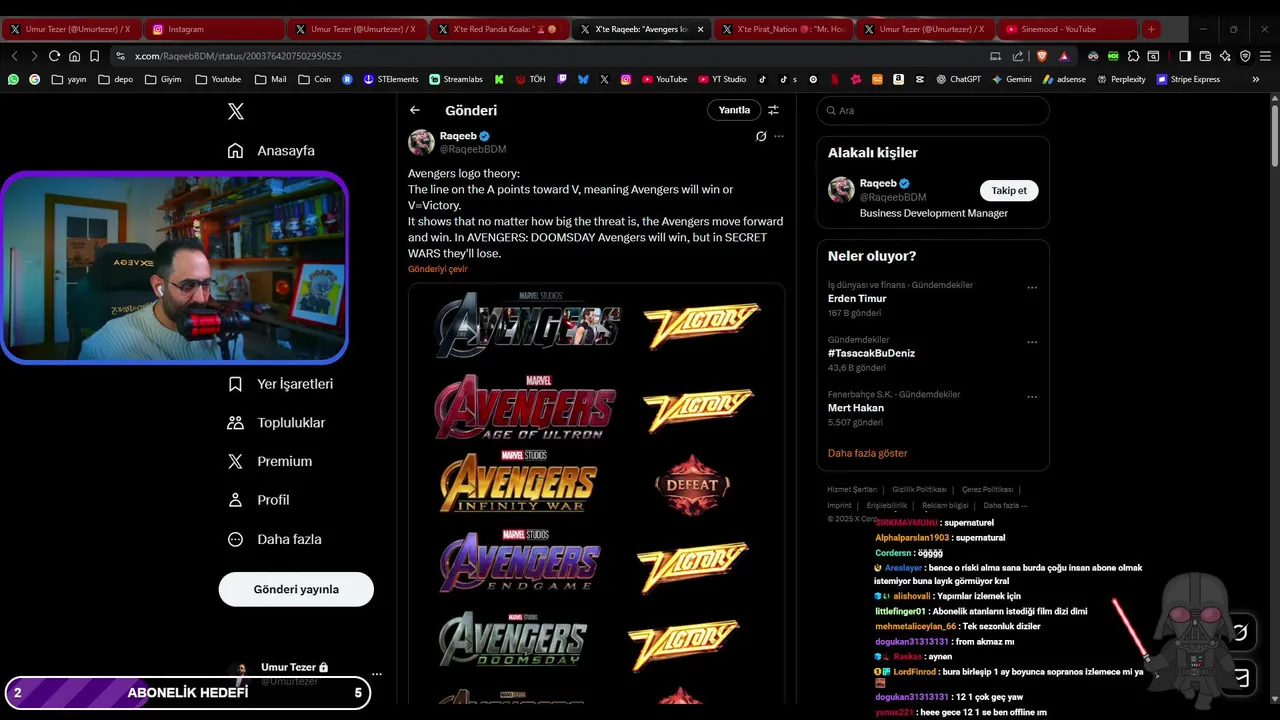Open the Brave Shields lion icon
The height and width of the screenshot is (720, 1280).
click(1040, 56)
